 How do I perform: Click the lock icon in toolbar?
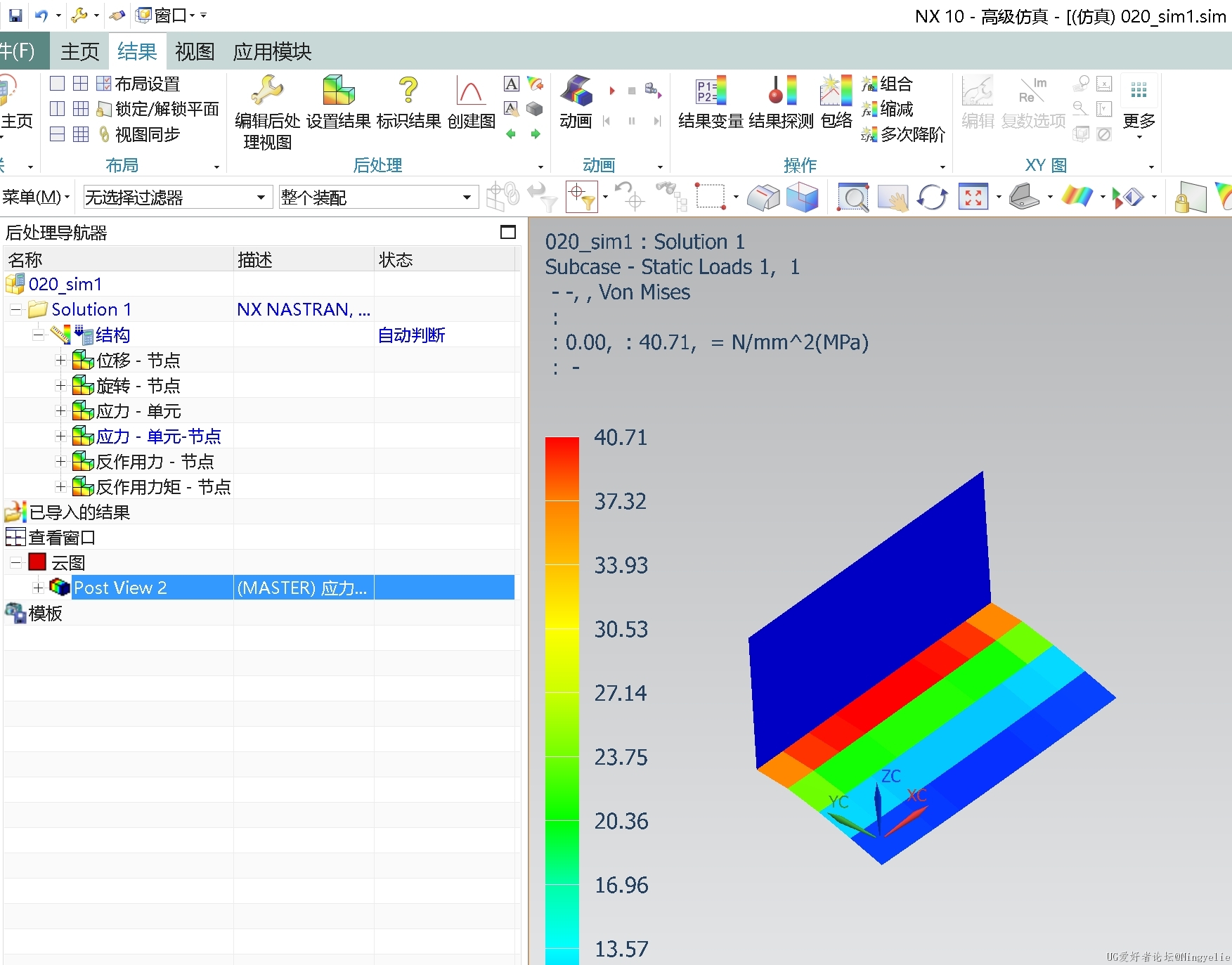(1190, 197)
